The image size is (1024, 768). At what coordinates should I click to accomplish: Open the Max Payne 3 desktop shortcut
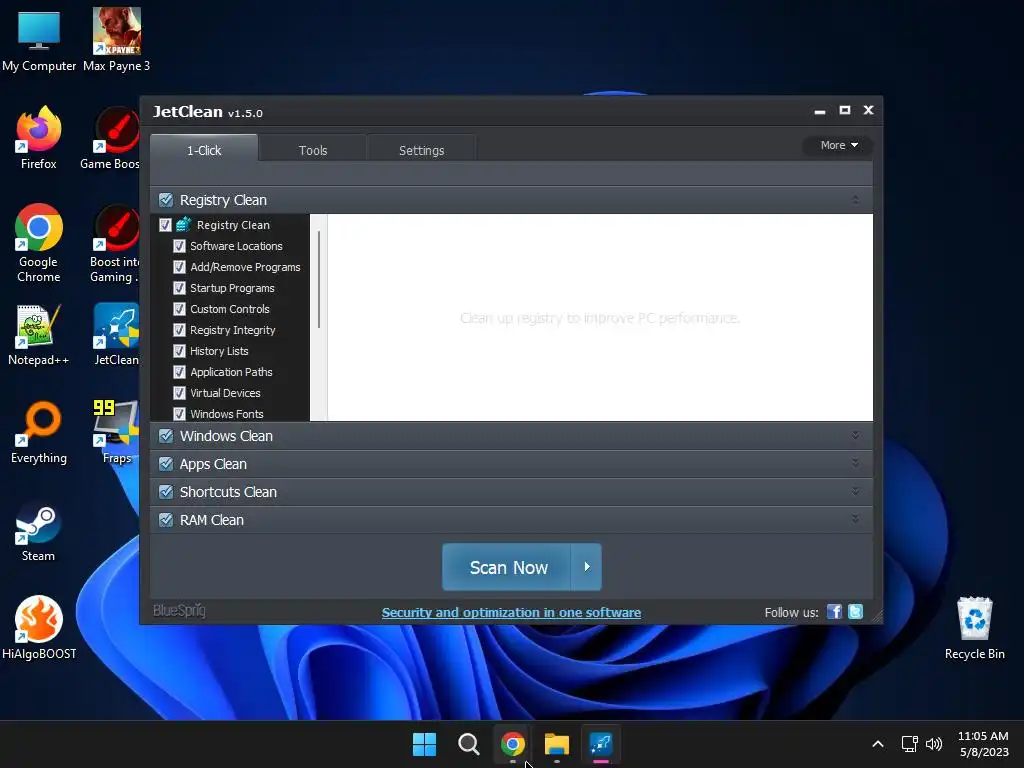point(116,40)
